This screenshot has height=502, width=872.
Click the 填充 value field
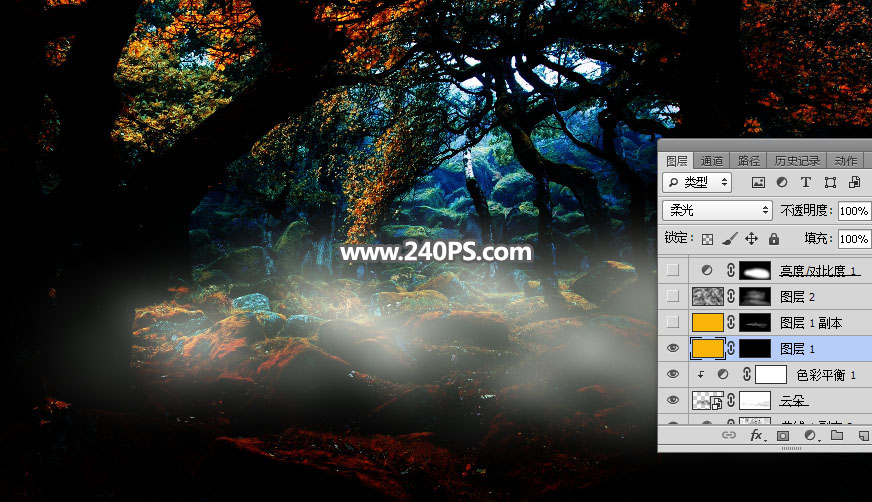click(x=854, y=239)
